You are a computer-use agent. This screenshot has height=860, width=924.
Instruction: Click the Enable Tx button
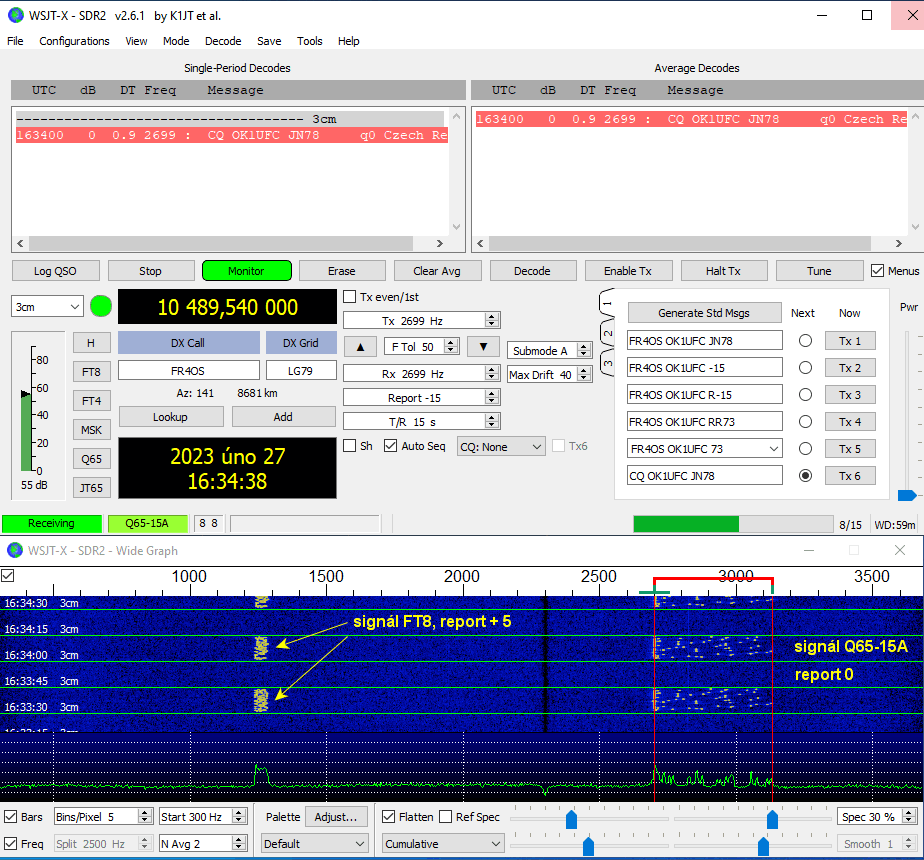point(627,271)
